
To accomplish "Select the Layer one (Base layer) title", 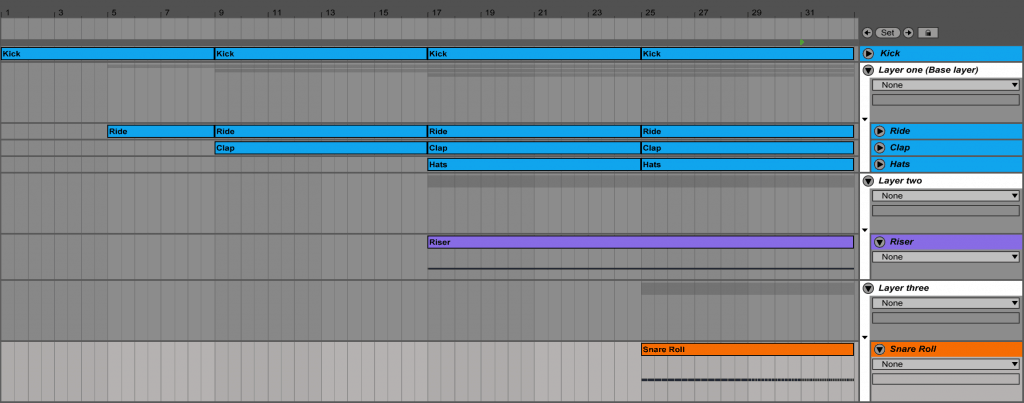I will point(929,70).
